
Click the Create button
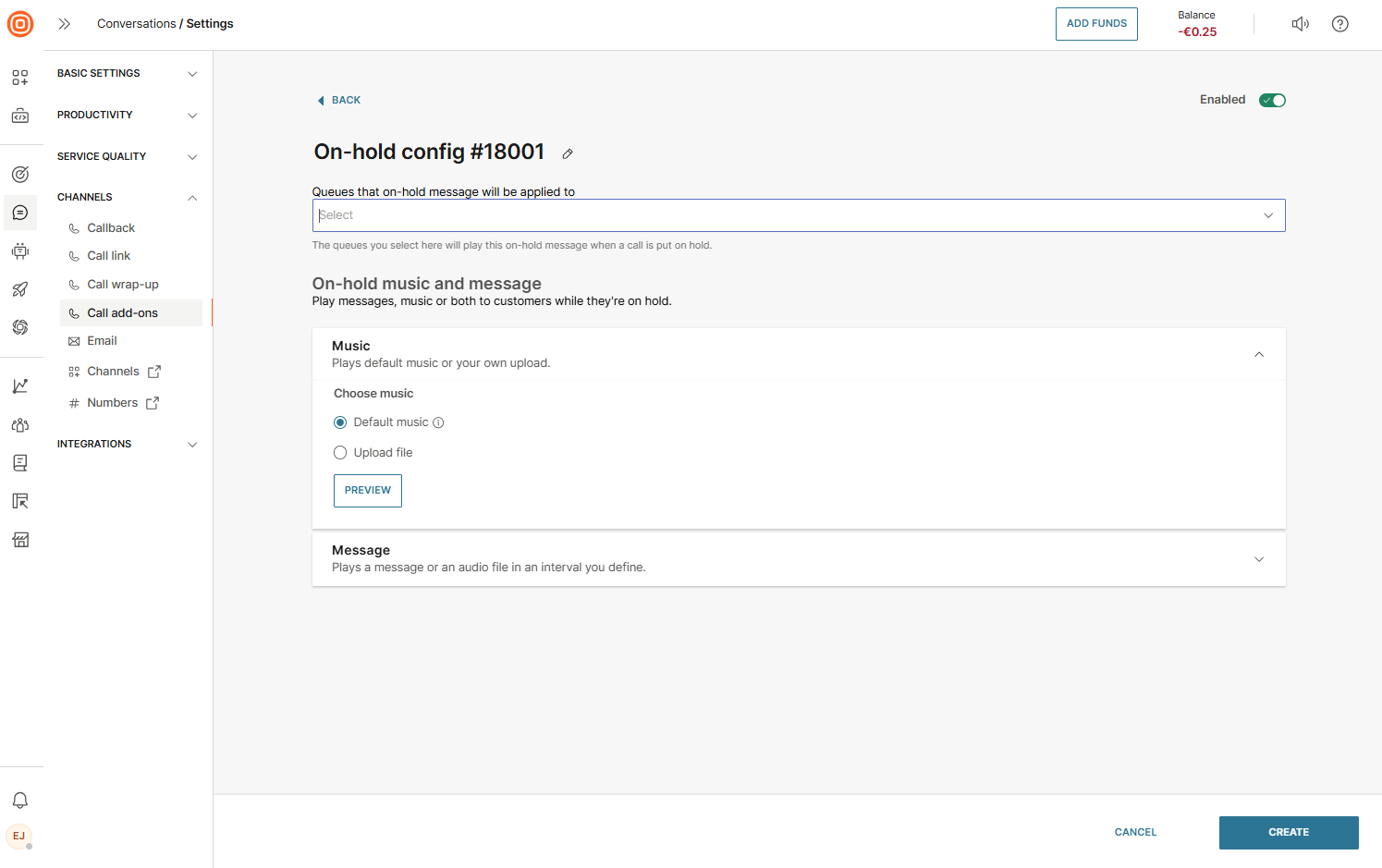click(1288, 832)
